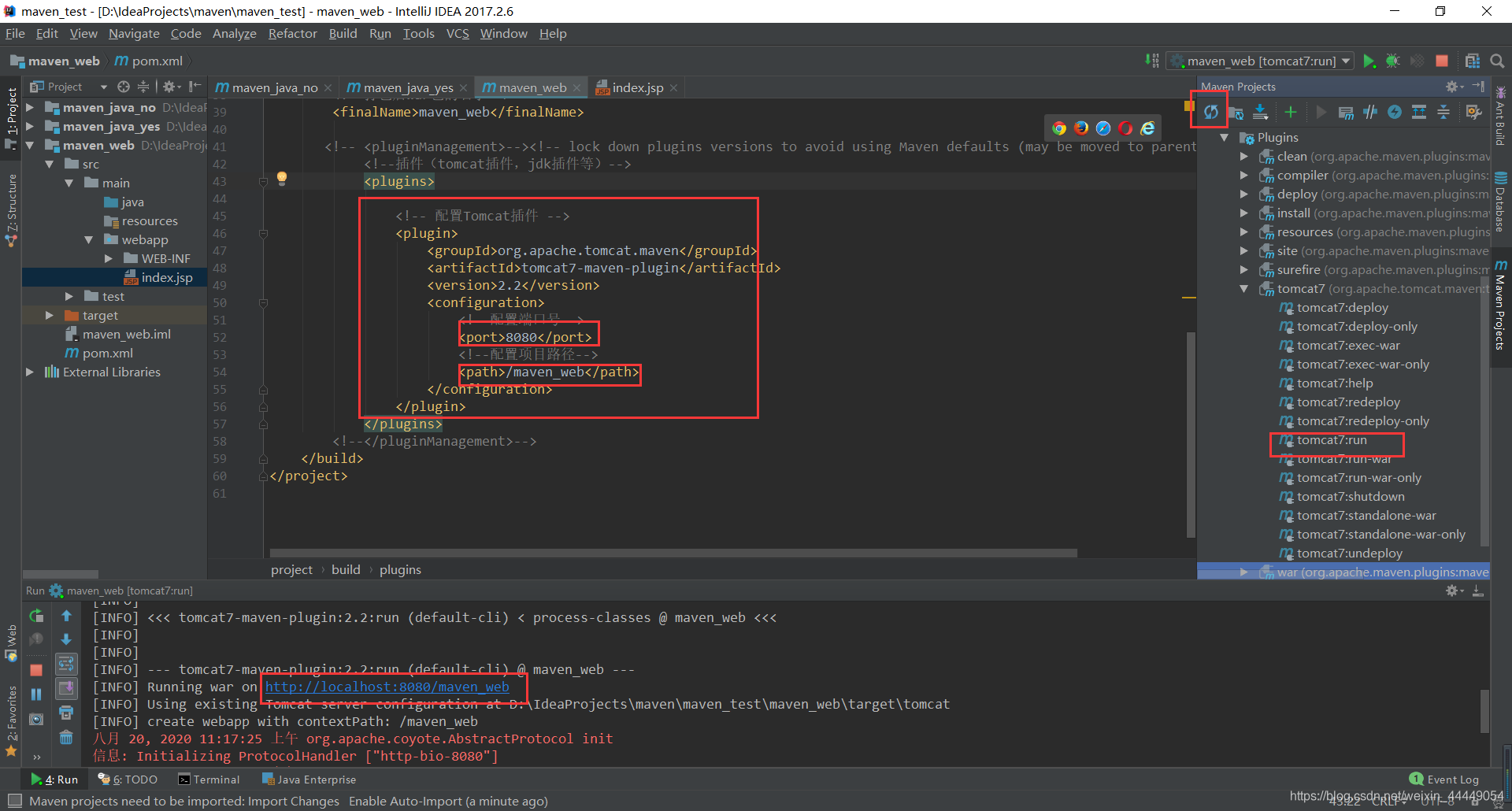This screenshot has height=811, width=1512.
Task: Click red Stop icon in main toolbar
Action: pos(1441,61)
